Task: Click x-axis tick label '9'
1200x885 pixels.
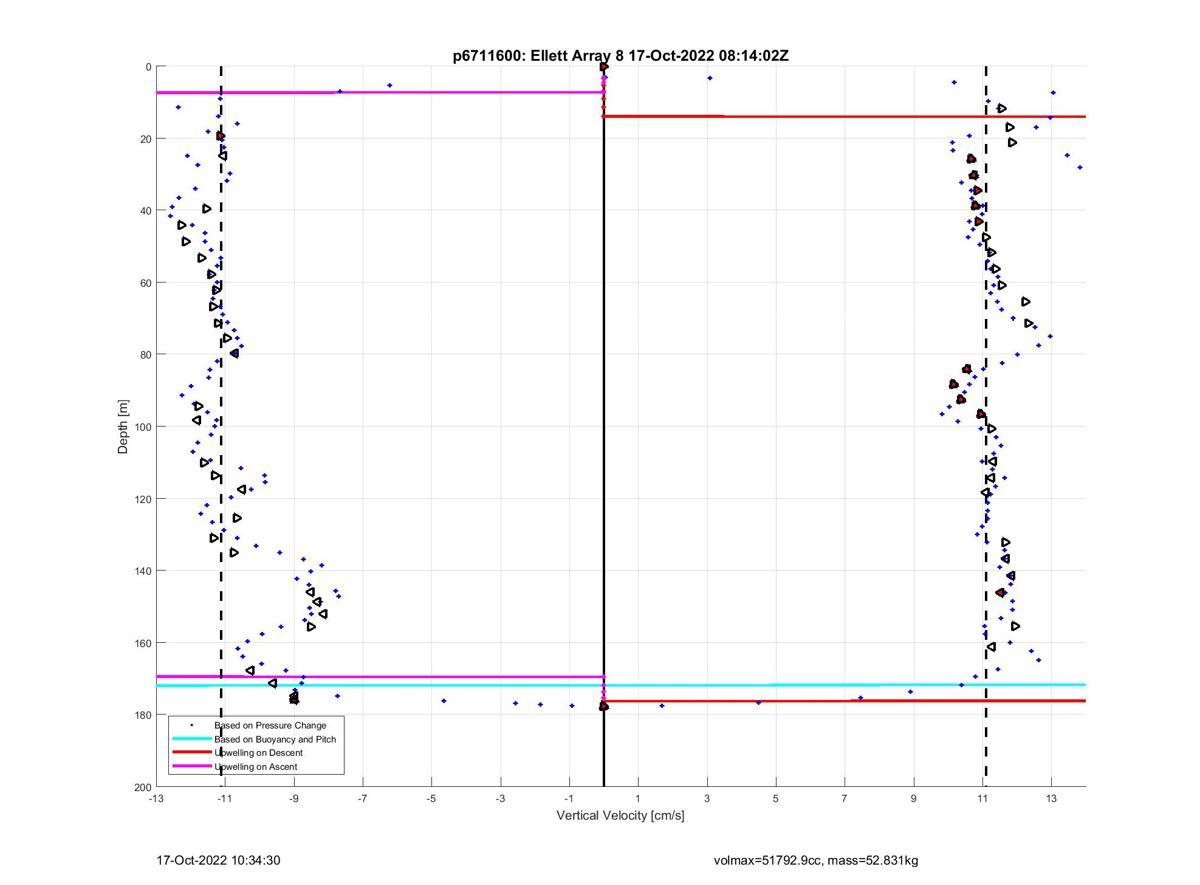Action: point(914,799)
